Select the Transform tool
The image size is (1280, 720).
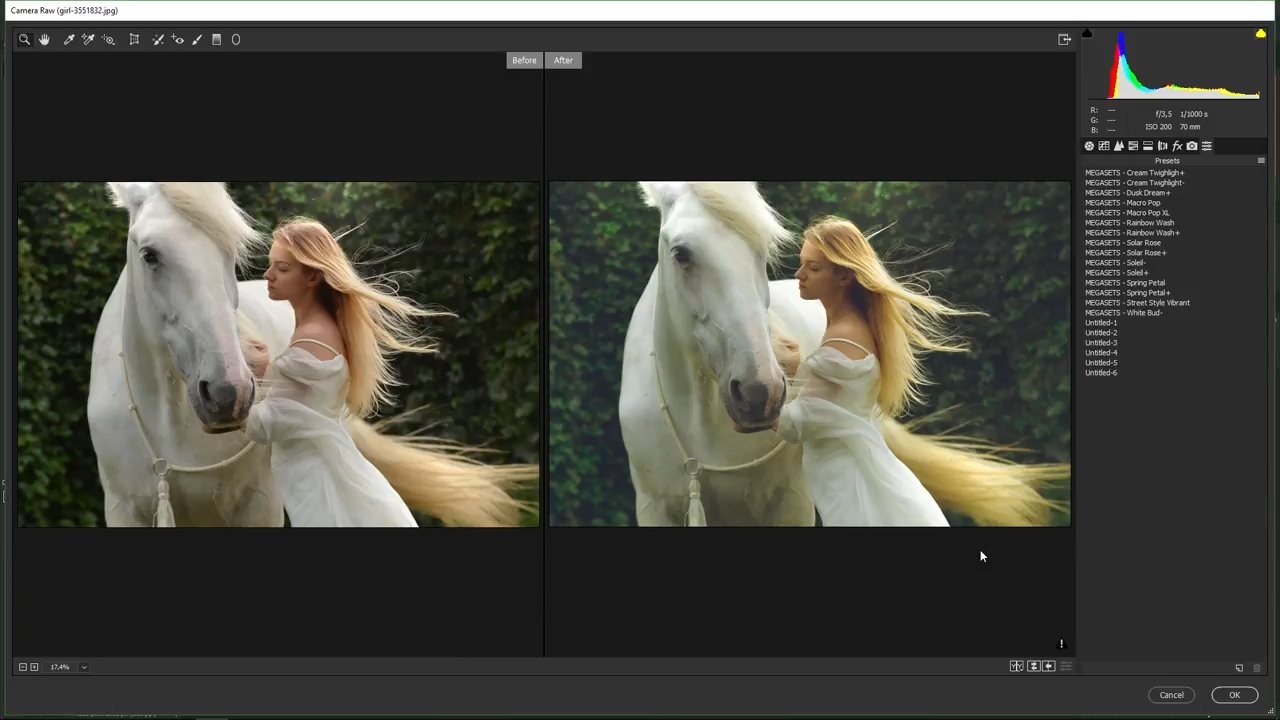point(134,40)
